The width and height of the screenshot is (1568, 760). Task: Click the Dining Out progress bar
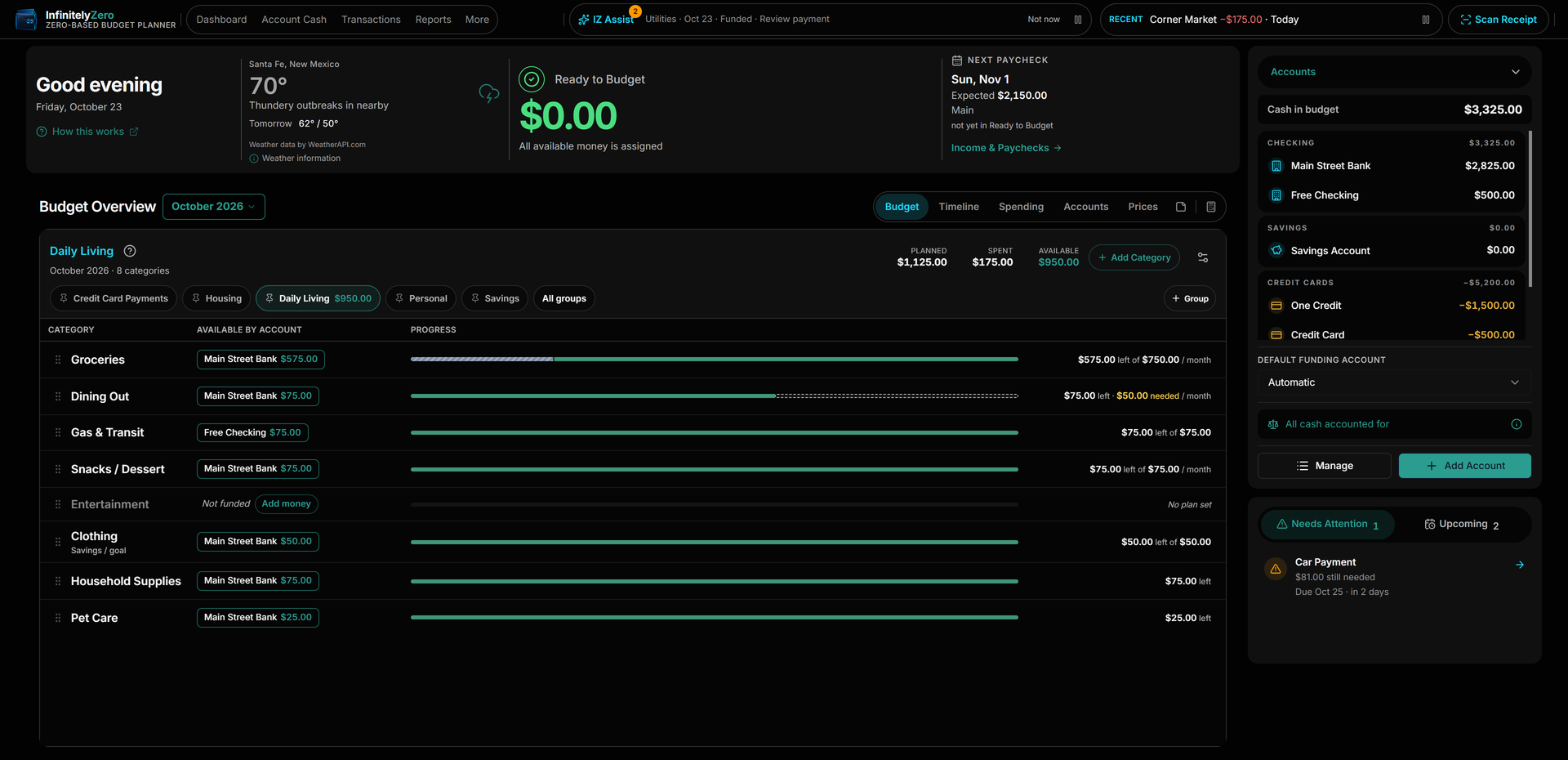tap(715, 396)
